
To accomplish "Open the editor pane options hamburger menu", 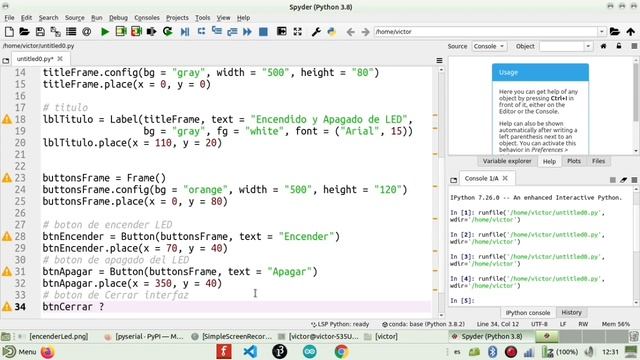I will tap(440, 60).
